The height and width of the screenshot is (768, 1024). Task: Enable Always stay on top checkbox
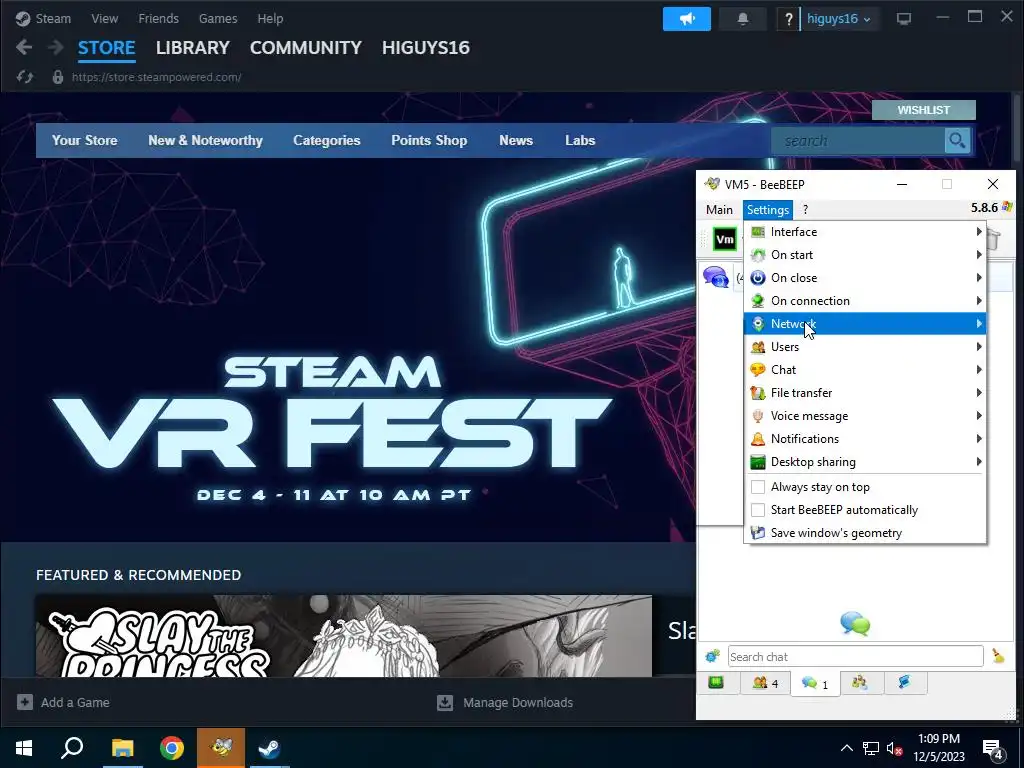pos(758,487)
